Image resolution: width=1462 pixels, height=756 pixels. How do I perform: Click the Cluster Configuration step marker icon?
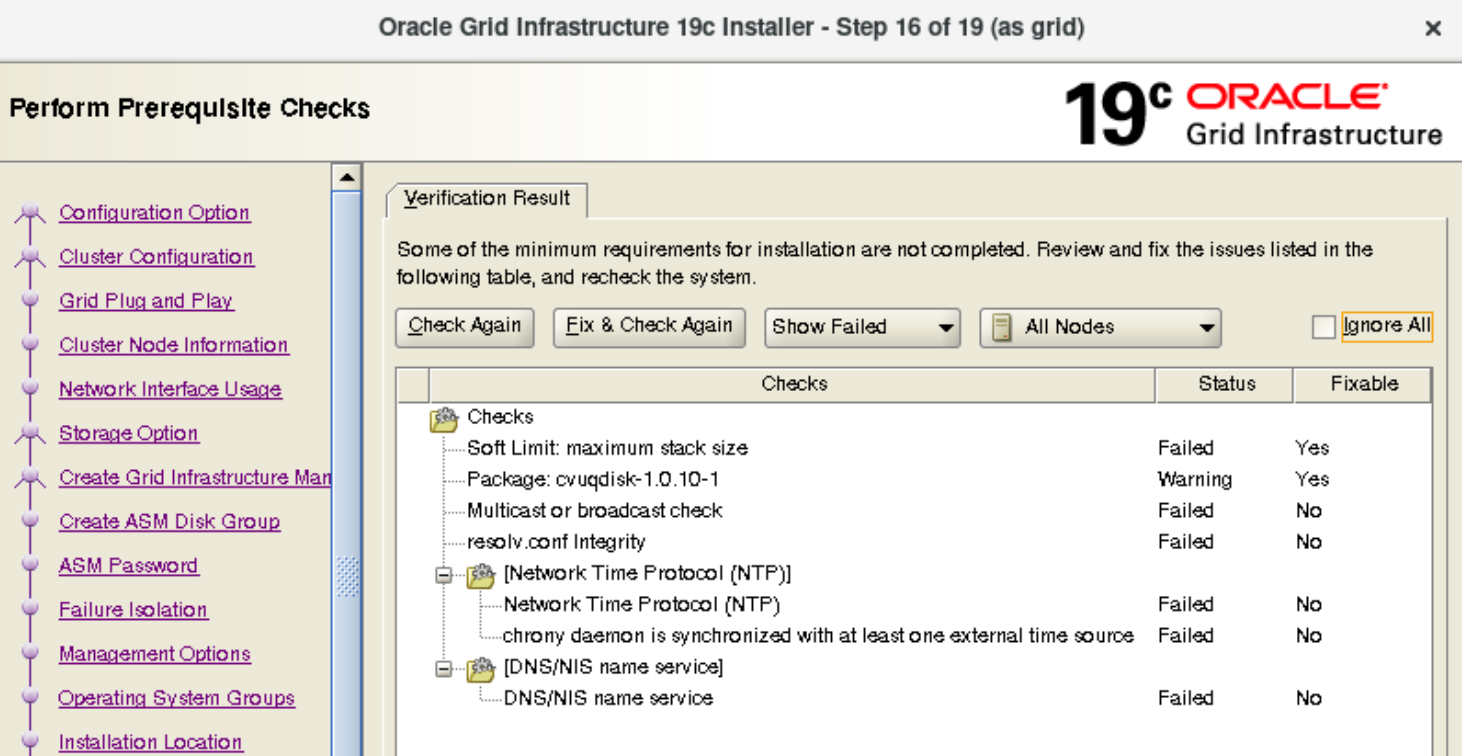click(31, 258)
